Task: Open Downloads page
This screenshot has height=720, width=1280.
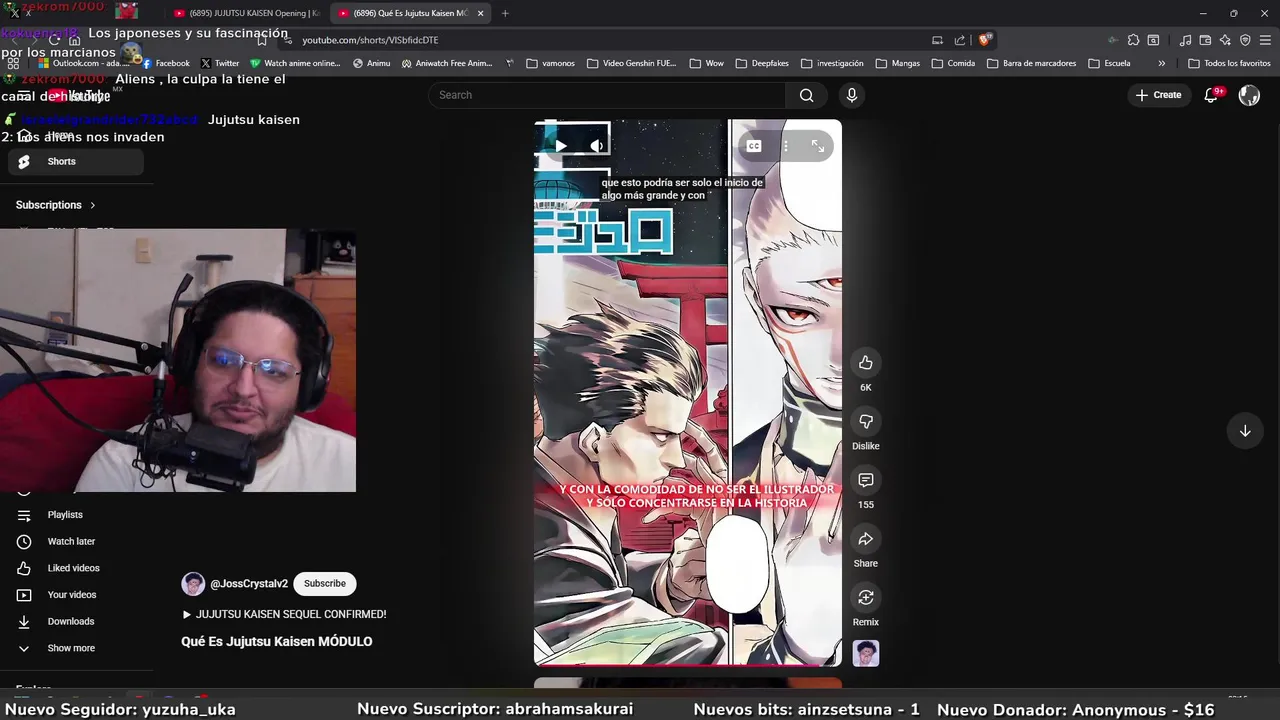Action: coord(76,621)
